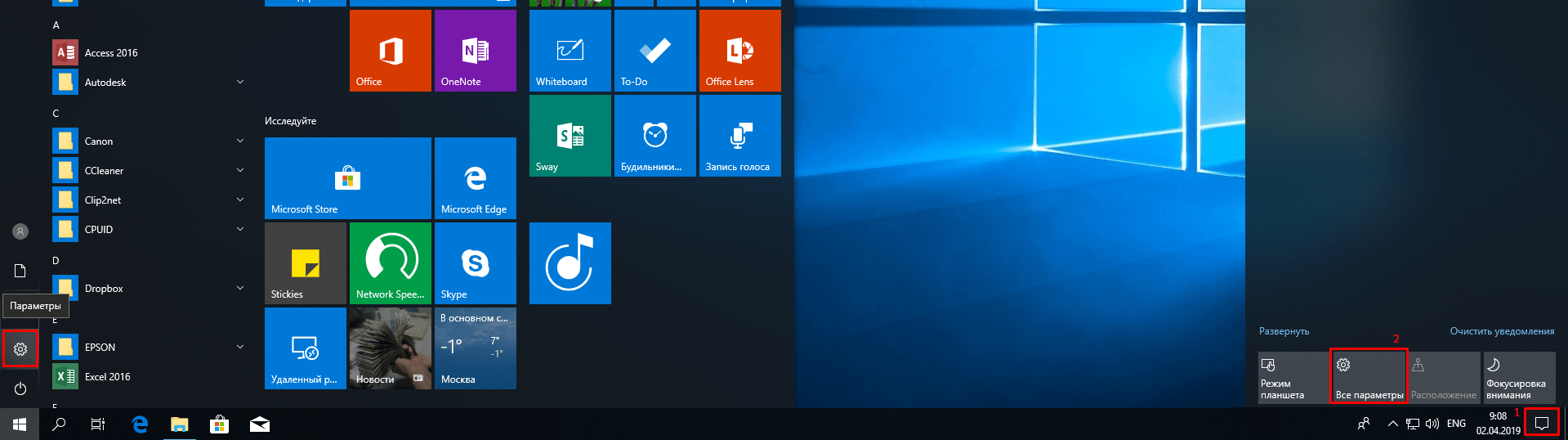Open the To-Do tile
Image resolution: width=1568 pixels, height=440 pixels.
click(654, 51)
